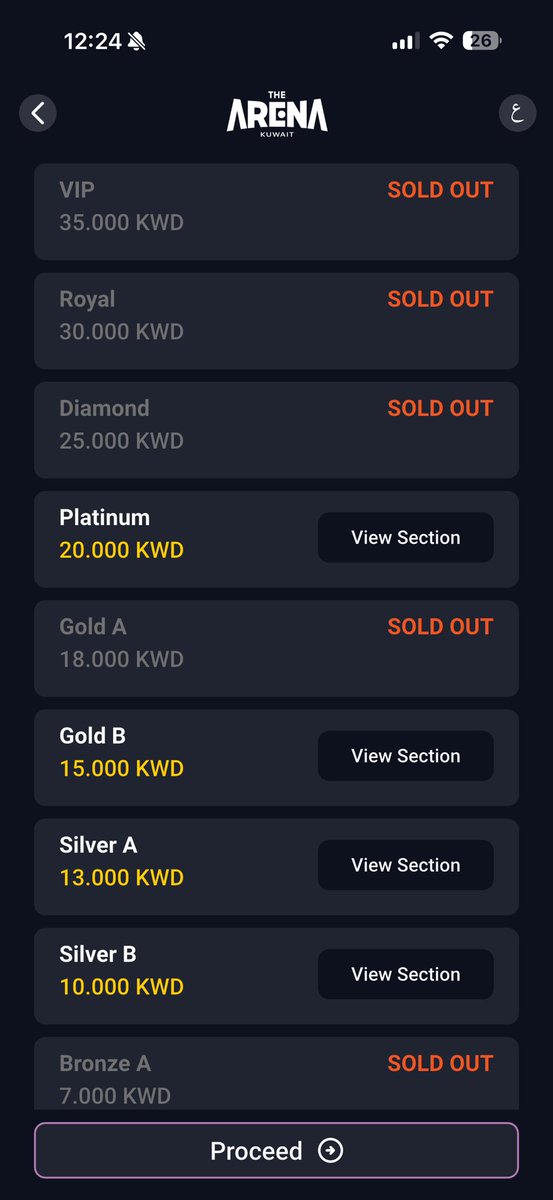The height and width of the screenshot is (1200, 553).
Task: Select the Bronze A ticket card
Action: tap(277, 1073)
